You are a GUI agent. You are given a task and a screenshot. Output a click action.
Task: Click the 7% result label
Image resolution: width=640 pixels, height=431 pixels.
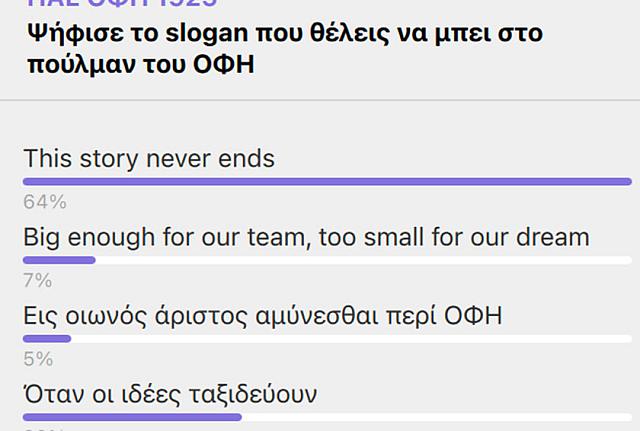[37, 280]
